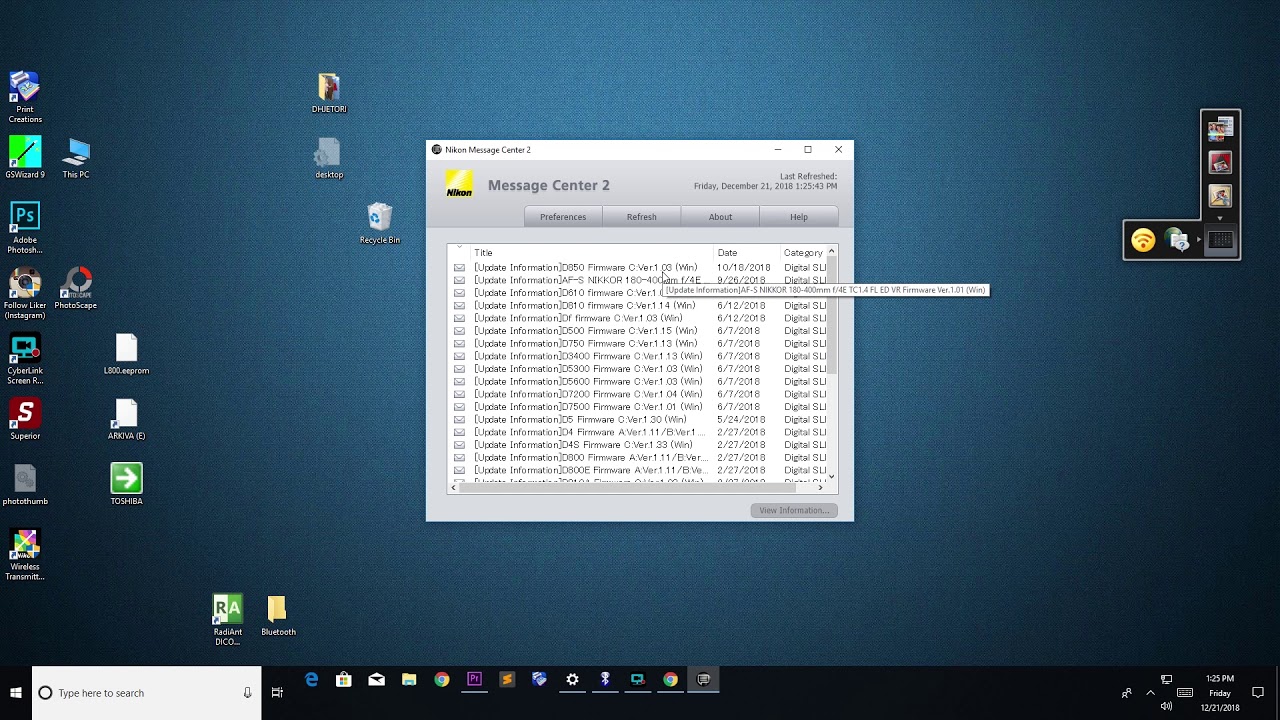Image resolution: width=1280 pixels, height=720 pixels.
Task: Open CyberLink Screen Recorder desktop shortcut
Action: (x=25, y=359)
